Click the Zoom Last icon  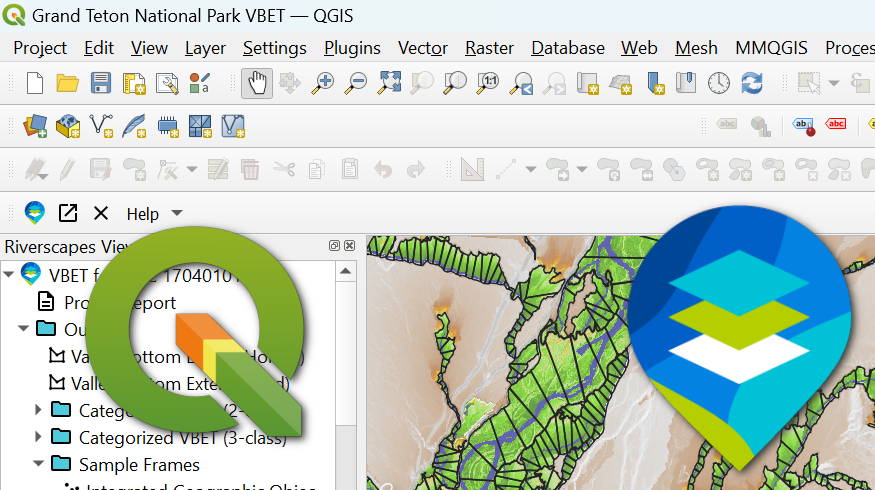pos(521,83)
